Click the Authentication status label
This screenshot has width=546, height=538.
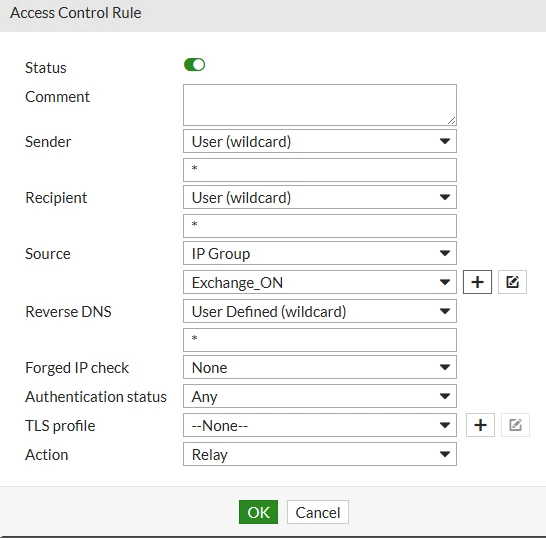[x=96, y=397]
